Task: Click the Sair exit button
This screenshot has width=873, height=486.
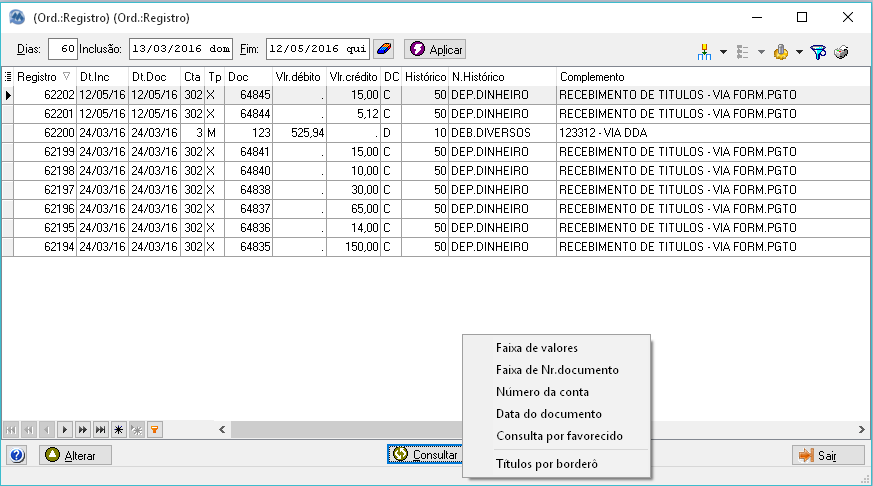Action: coord(826,455)
